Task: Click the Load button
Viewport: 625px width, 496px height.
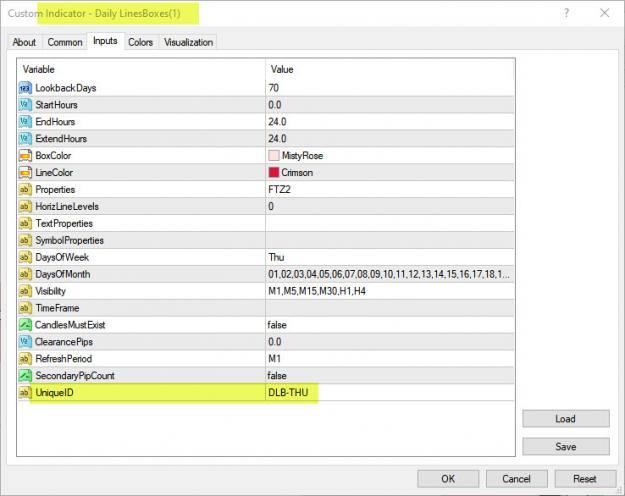Action: 566,419
